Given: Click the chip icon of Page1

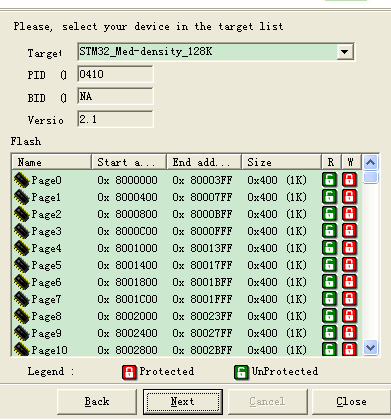Looking at the screenshot, I should click(x=22, y=197).
